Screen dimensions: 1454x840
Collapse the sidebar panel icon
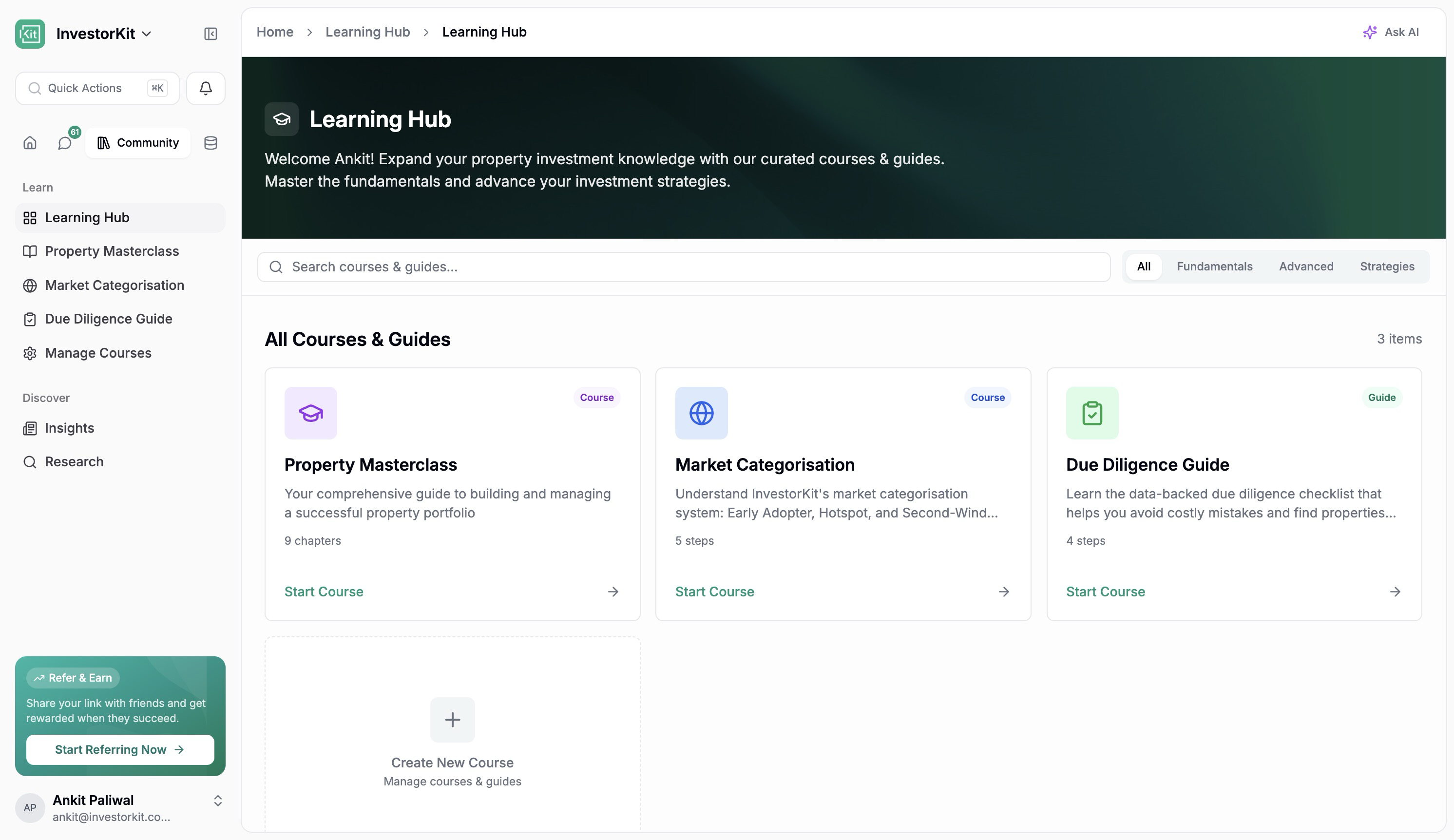click(210, 34)
